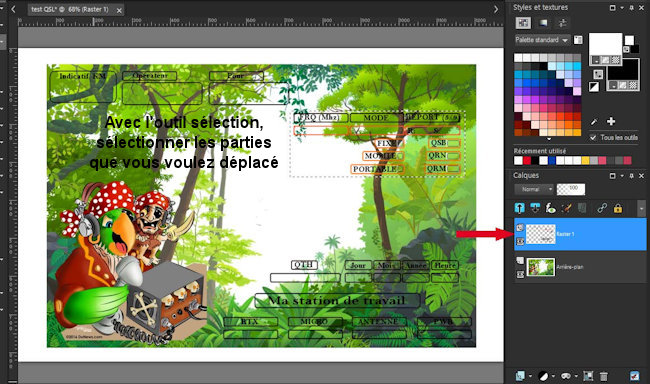This screenshot has width=650, height=384.
Task: Set foreground style to Gradient
Action: (x=606, y=61)
